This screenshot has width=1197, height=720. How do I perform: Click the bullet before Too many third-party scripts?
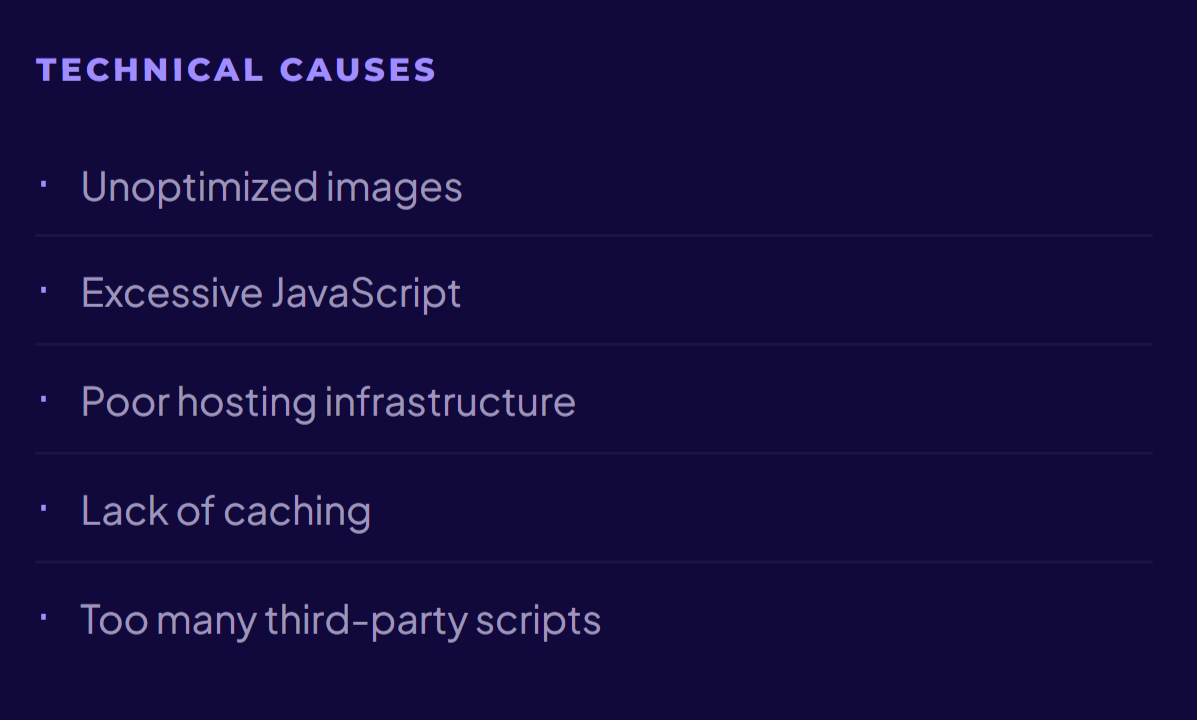tap(44, 617)
